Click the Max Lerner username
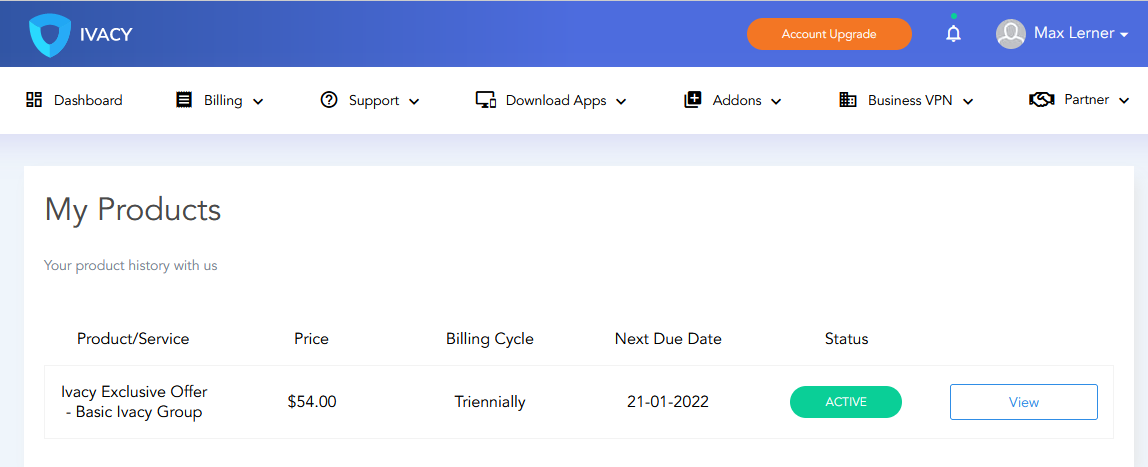This screenshot has height=467, width=1148. coord(1074,34)
